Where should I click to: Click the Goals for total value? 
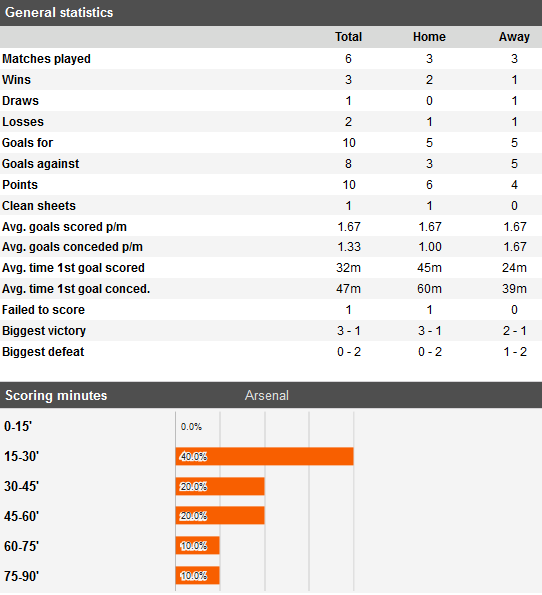[x=349, y=143]
